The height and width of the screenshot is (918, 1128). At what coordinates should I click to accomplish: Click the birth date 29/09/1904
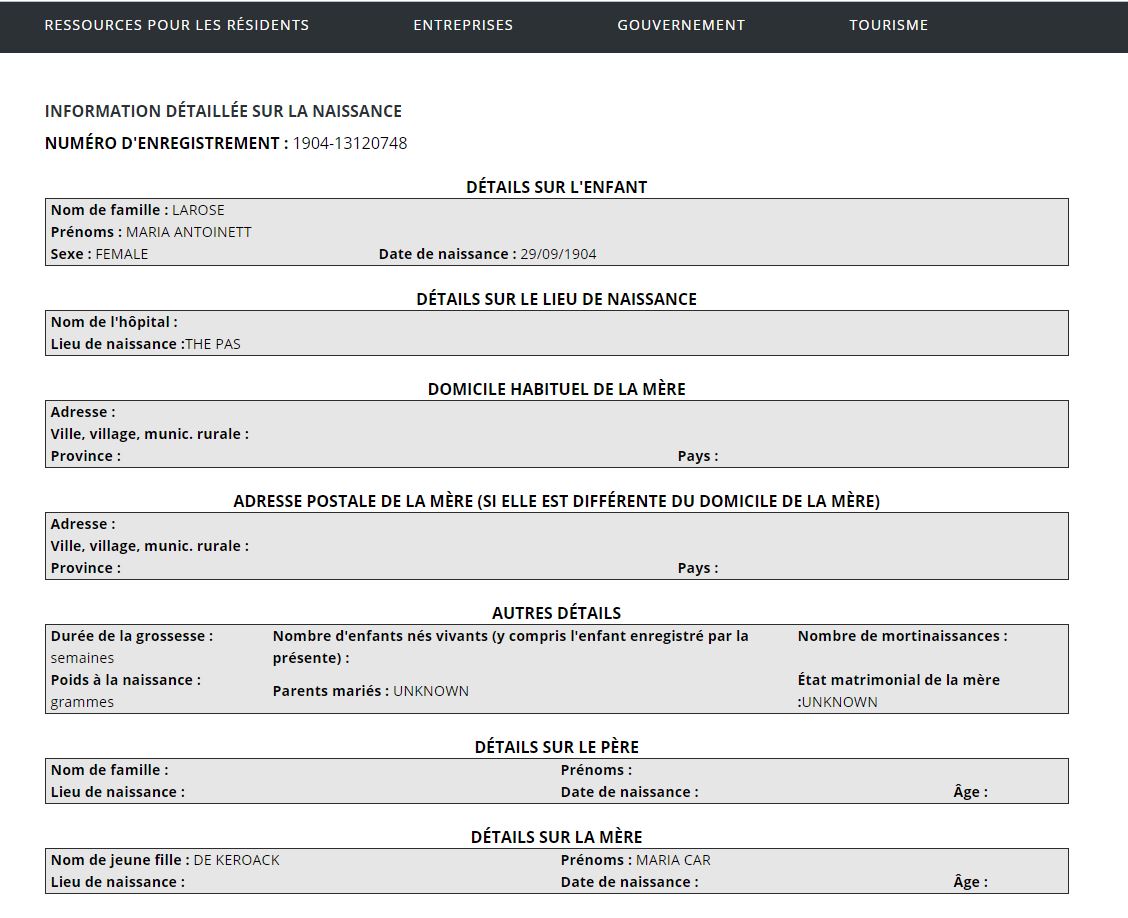tap(558, 254)
